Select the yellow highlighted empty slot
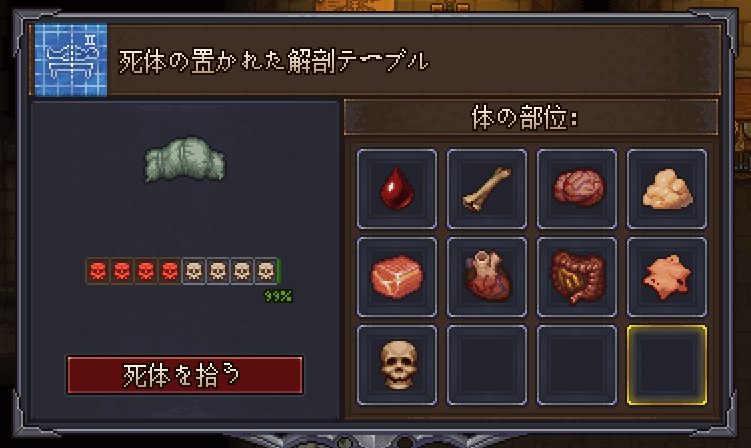751x448 pixels. tap(667, 365)
